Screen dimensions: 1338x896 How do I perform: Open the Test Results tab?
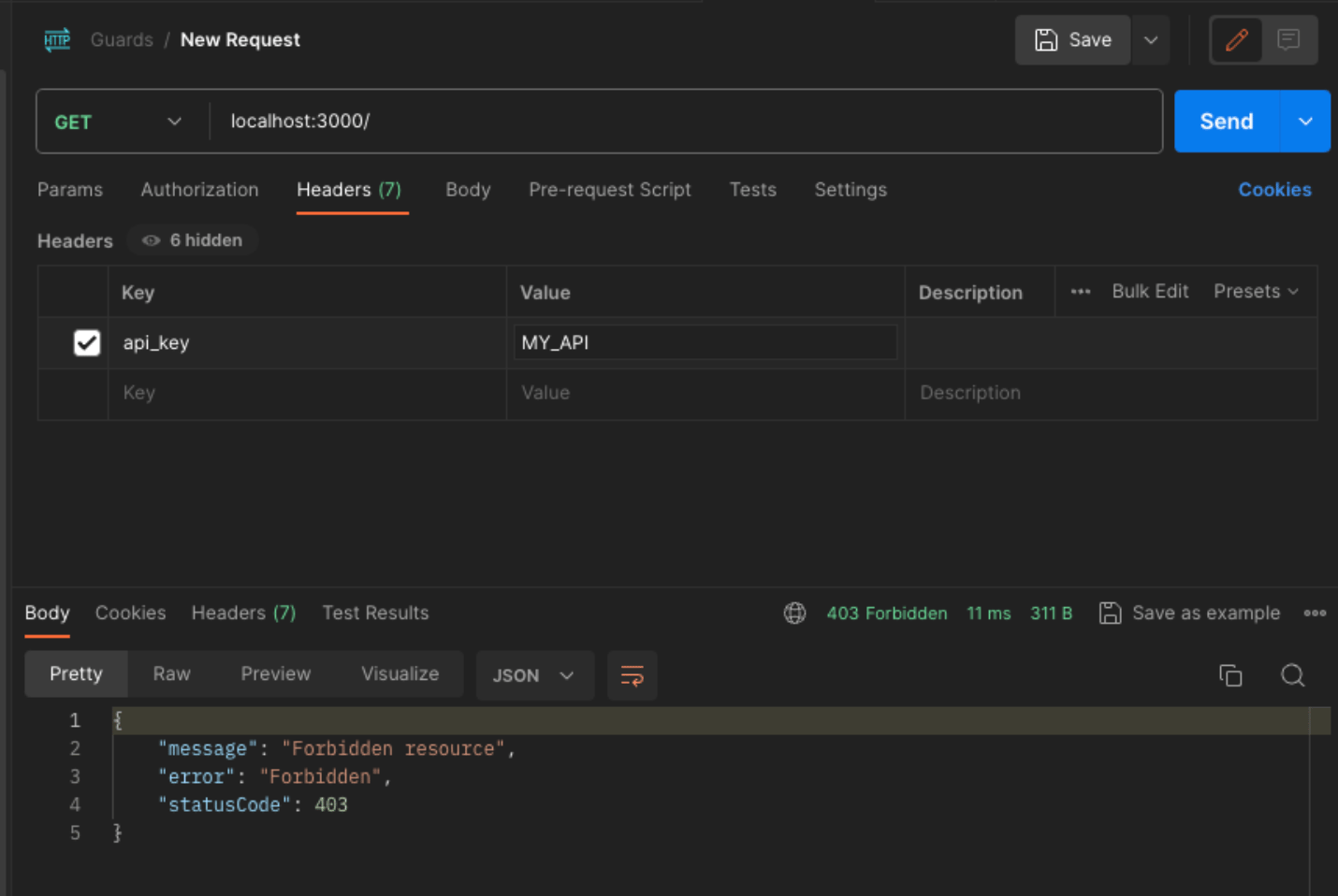click(x=375, y=614)
